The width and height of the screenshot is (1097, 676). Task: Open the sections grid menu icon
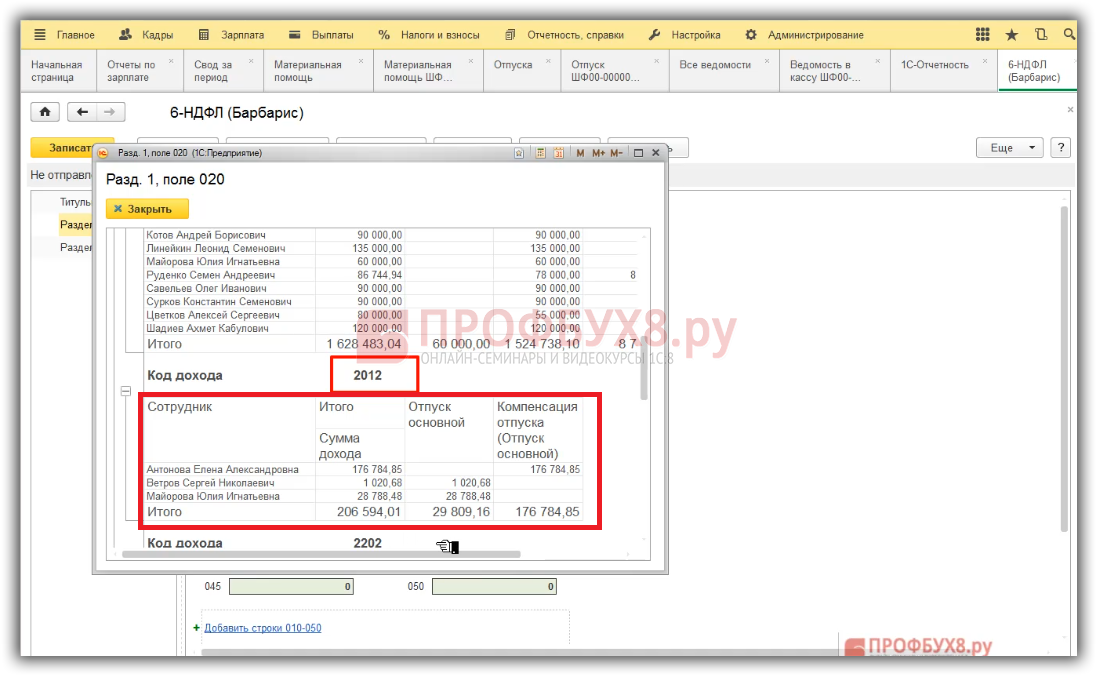tap(983, 35)
